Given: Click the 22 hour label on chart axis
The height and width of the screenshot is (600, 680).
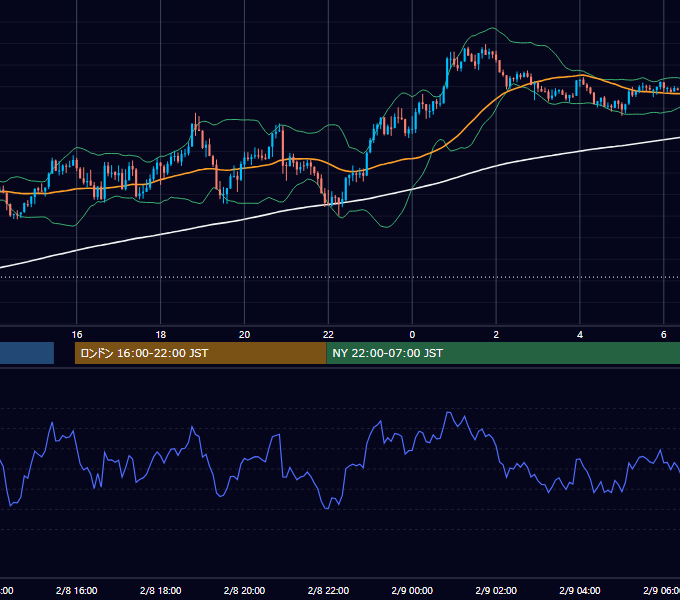Looking at the screenshot, I should [x=328, y=335].
